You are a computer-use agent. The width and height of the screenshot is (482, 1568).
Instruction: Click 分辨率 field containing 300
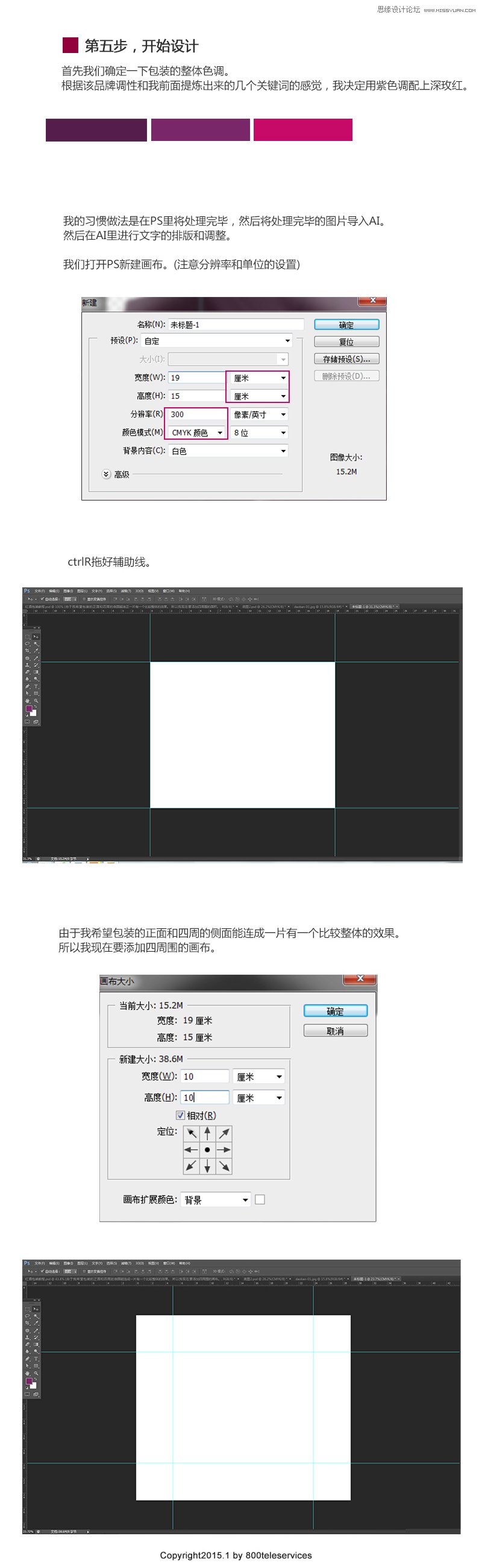(x=196, y=414)
